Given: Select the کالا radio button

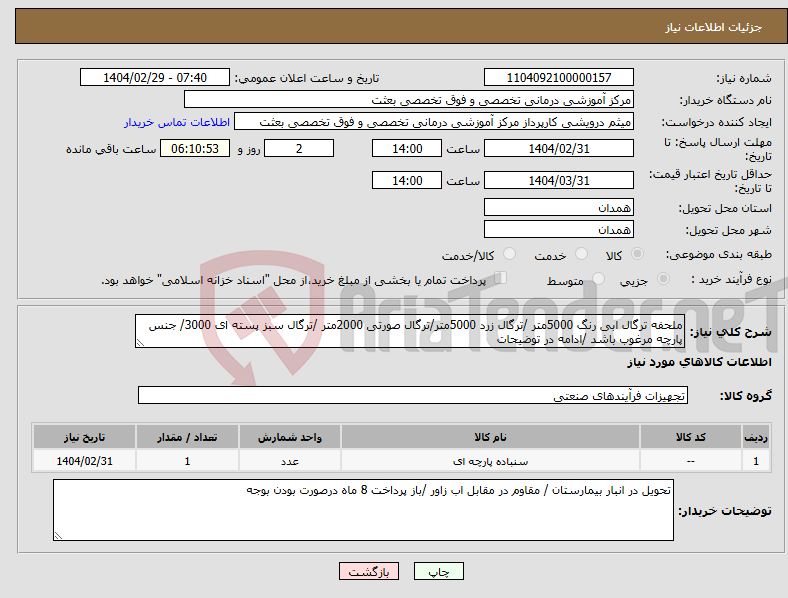Looking at the screenshot, I should click(x=637, y=254).
